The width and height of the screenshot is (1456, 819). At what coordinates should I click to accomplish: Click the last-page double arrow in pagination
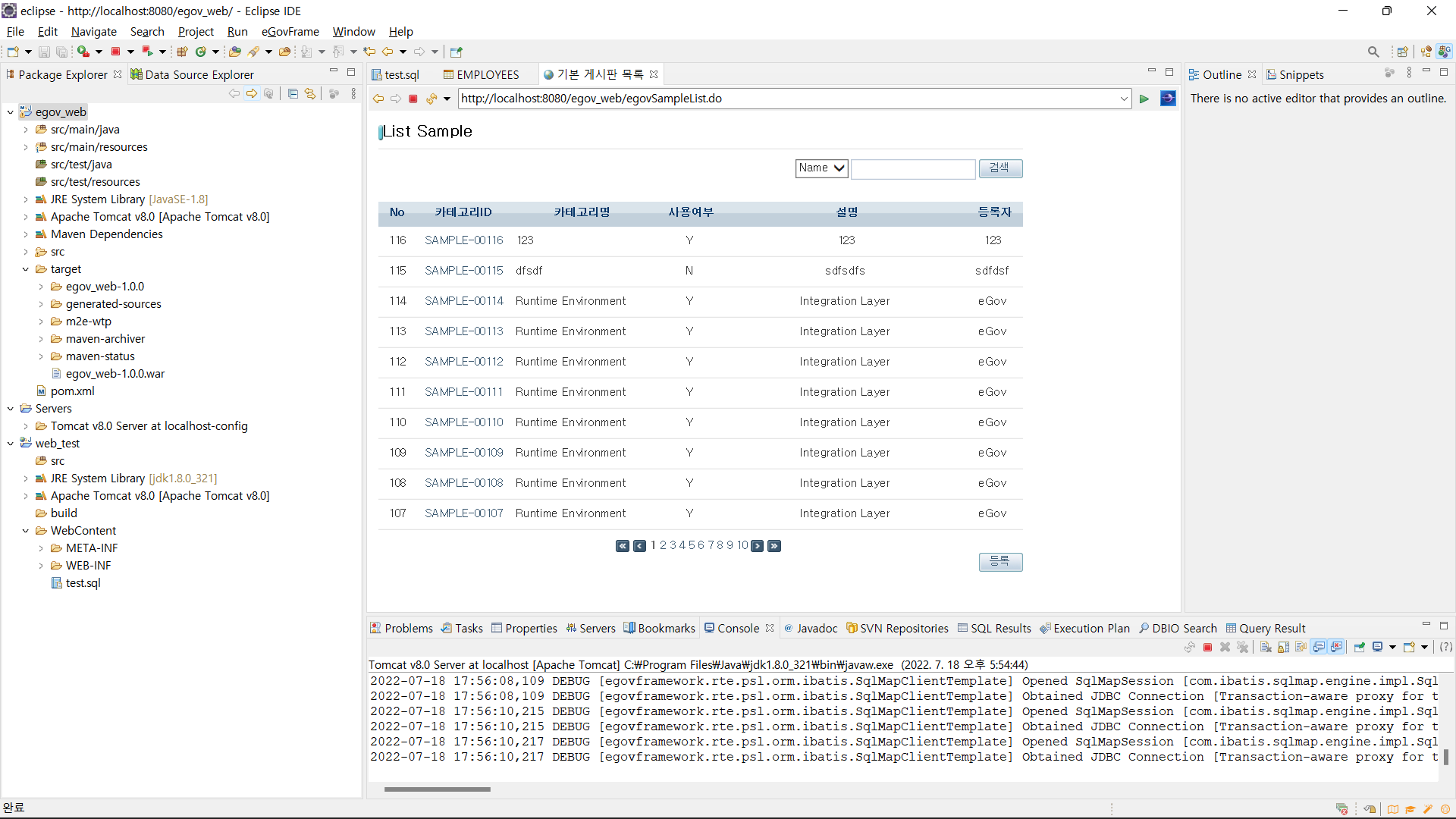pyautogui.click(x=774, y=546)
